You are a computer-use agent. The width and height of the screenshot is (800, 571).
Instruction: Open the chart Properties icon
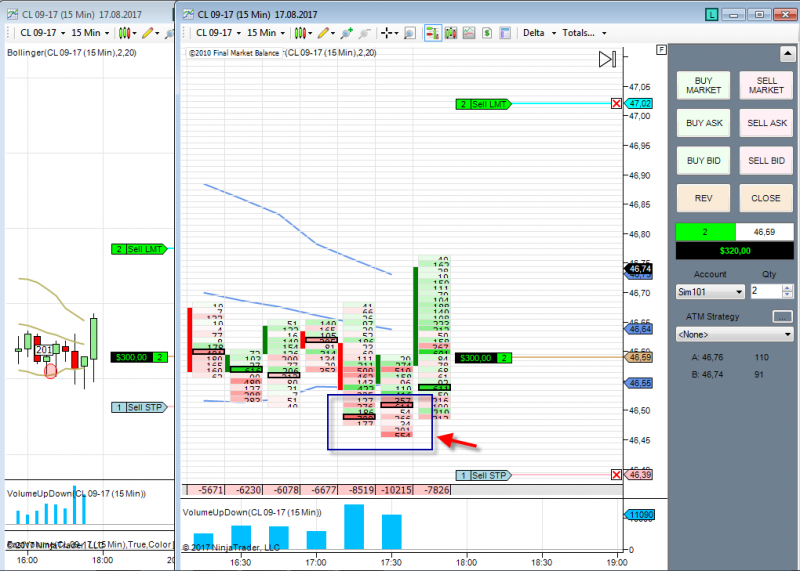(x=505, y=33)
